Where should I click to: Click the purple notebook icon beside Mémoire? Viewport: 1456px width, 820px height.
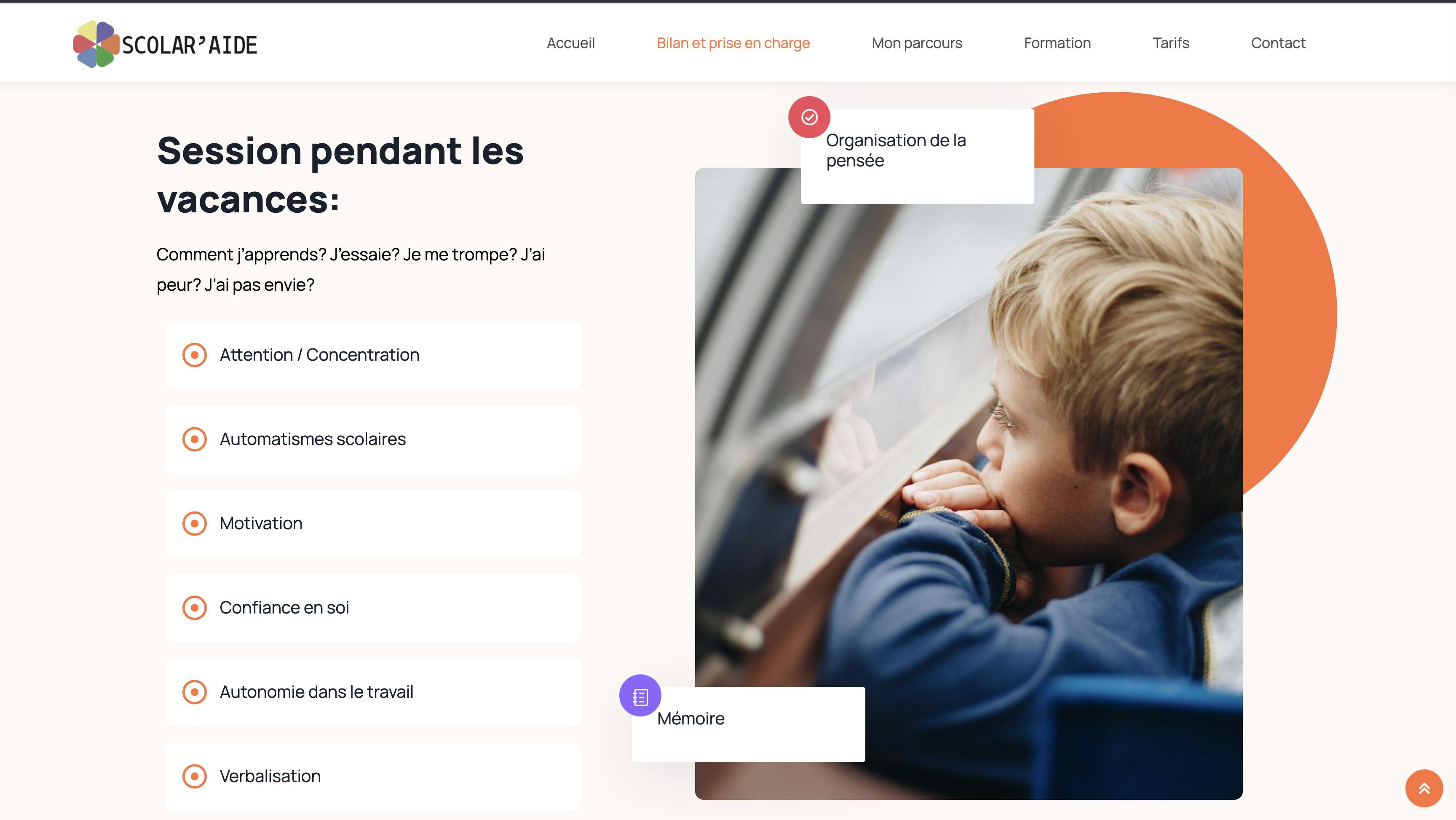click(x=640, y=696)
